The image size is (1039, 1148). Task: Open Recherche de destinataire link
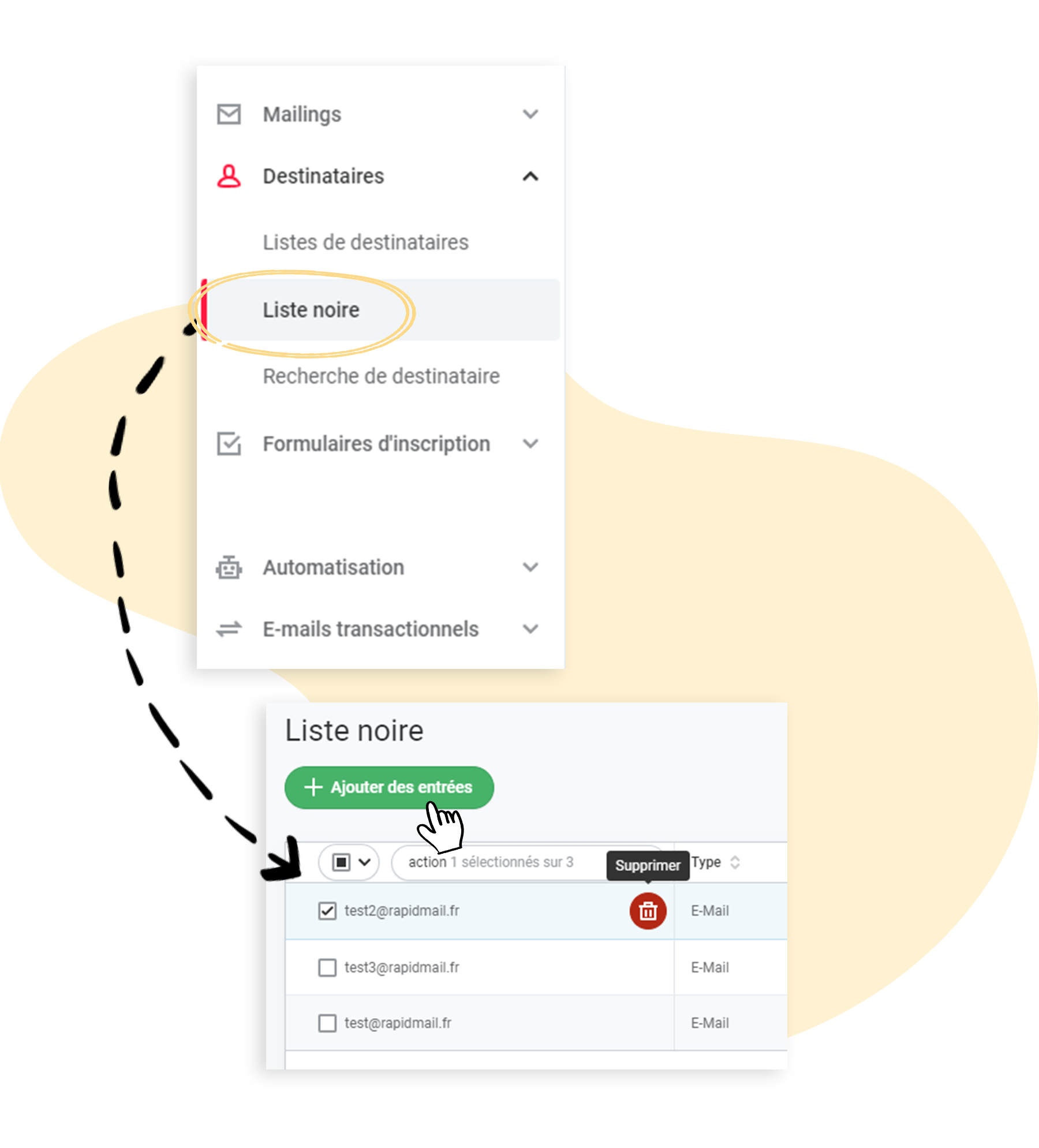coord(381,376)
